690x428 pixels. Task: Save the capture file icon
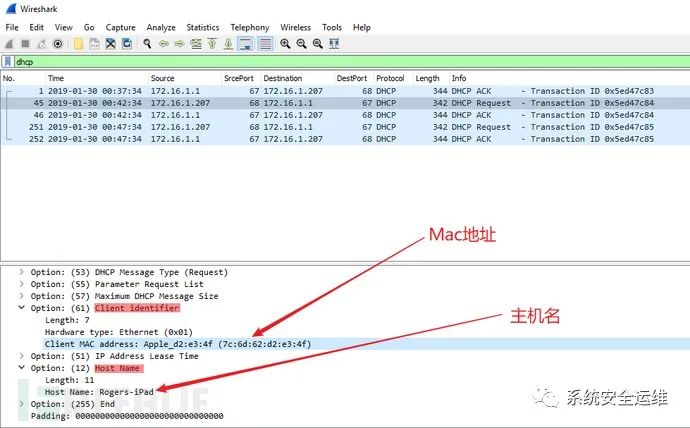[x=94, y=44]
